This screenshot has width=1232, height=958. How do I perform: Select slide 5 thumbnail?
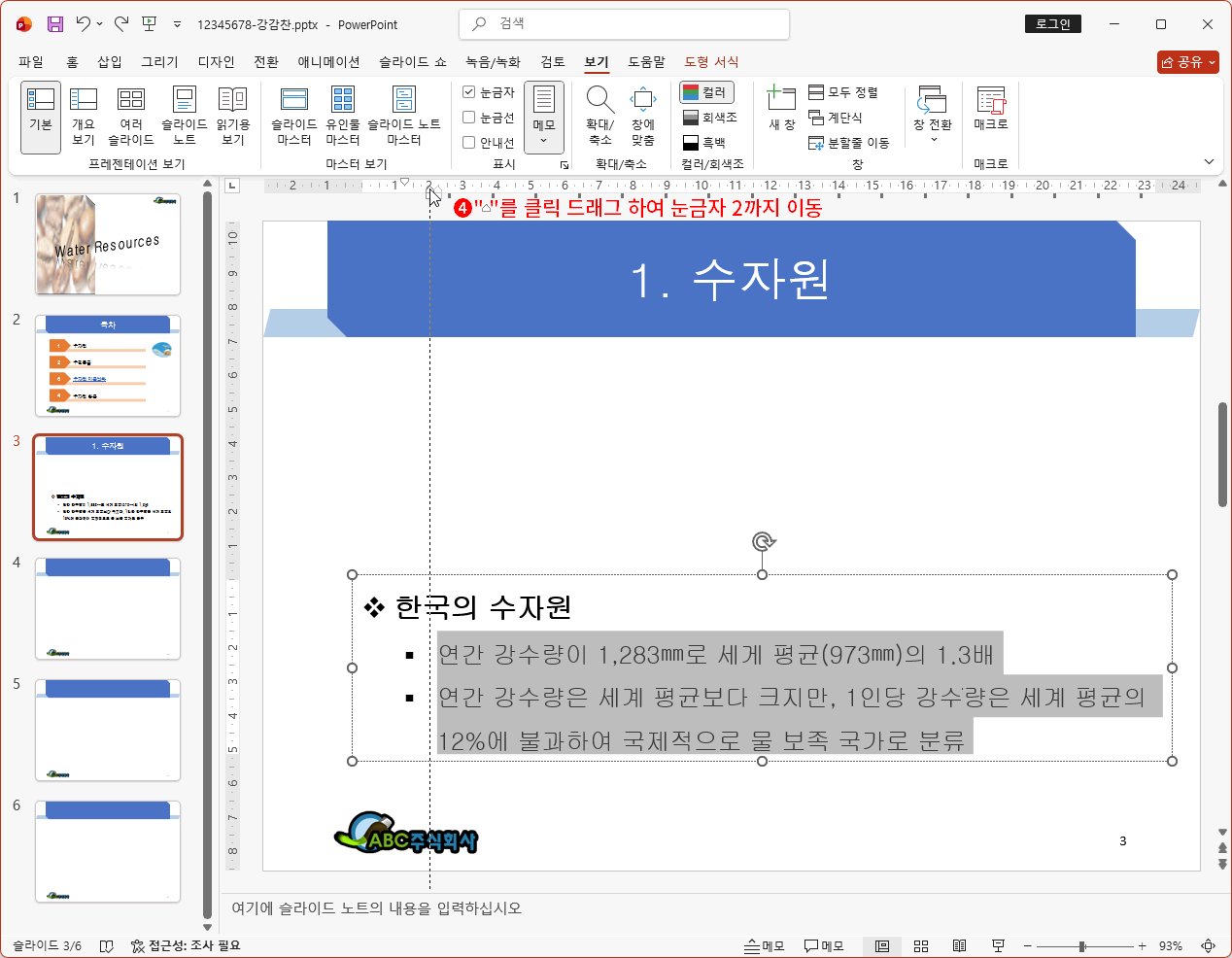(107, 730)
